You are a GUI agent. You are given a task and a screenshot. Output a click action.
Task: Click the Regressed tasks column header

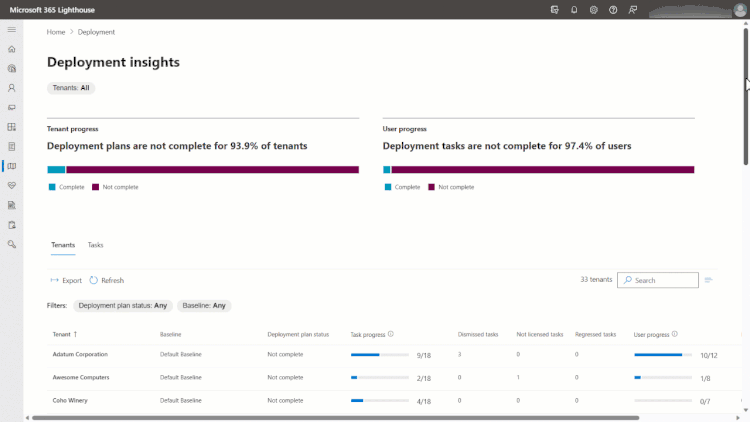(x=596, y=334)
